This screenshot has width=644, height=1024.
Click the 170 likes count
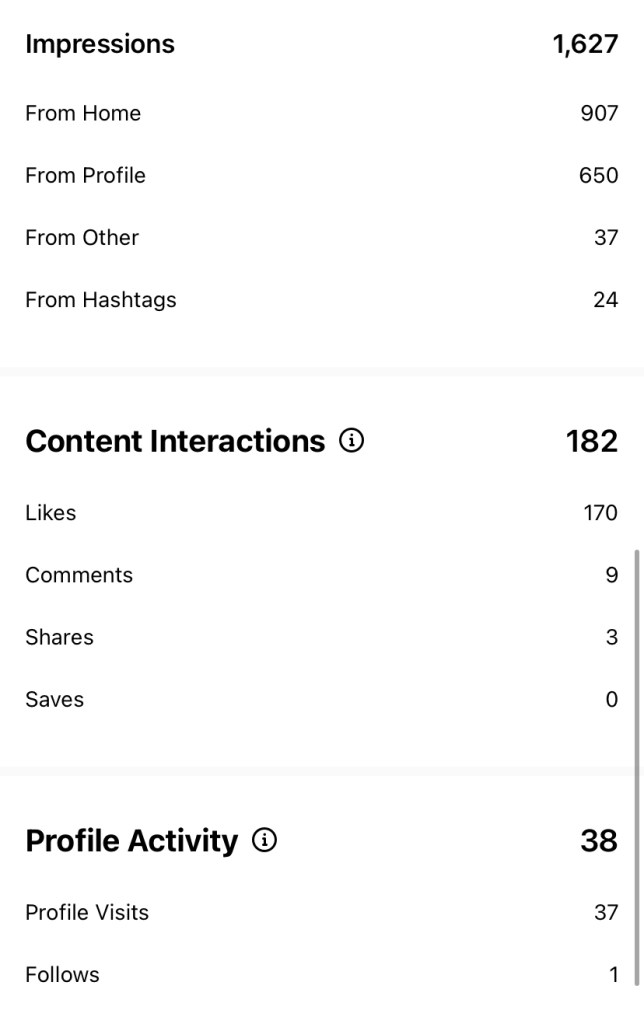pyautogui.click(x=600, y=513)
